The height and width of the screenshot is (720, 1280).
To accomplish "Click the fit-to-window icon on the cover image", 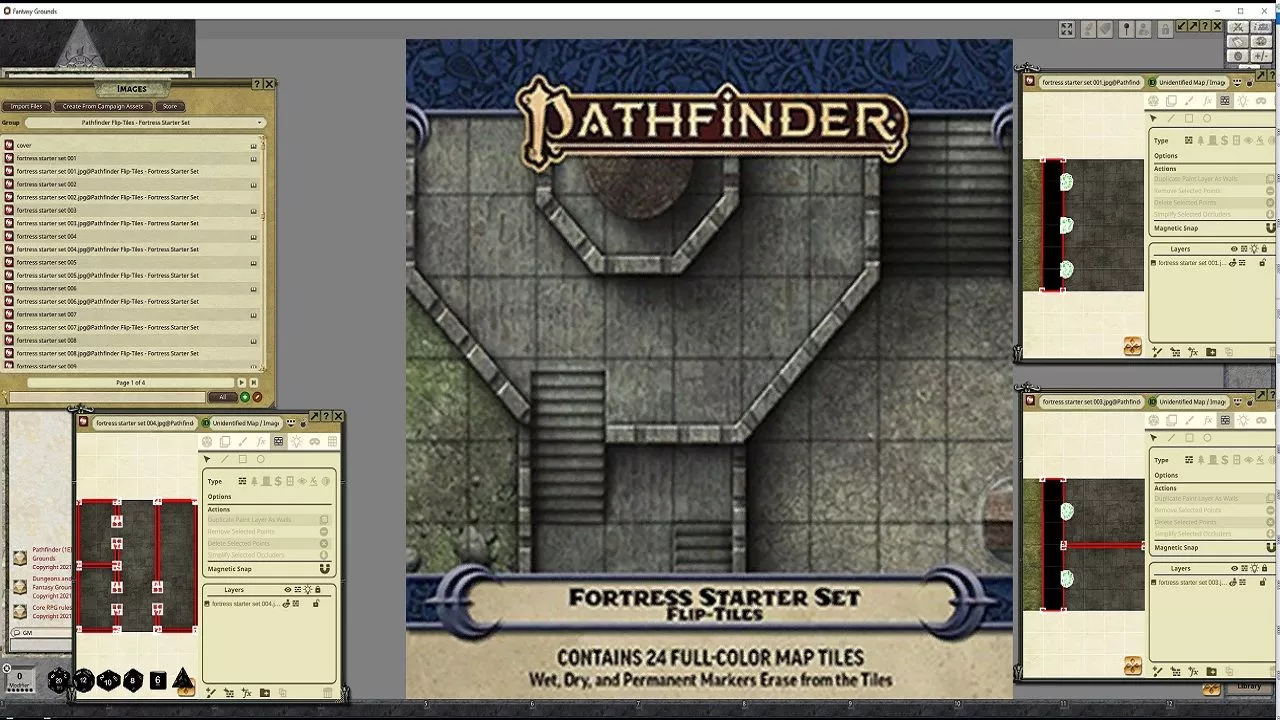I will tap(1067, 30).
